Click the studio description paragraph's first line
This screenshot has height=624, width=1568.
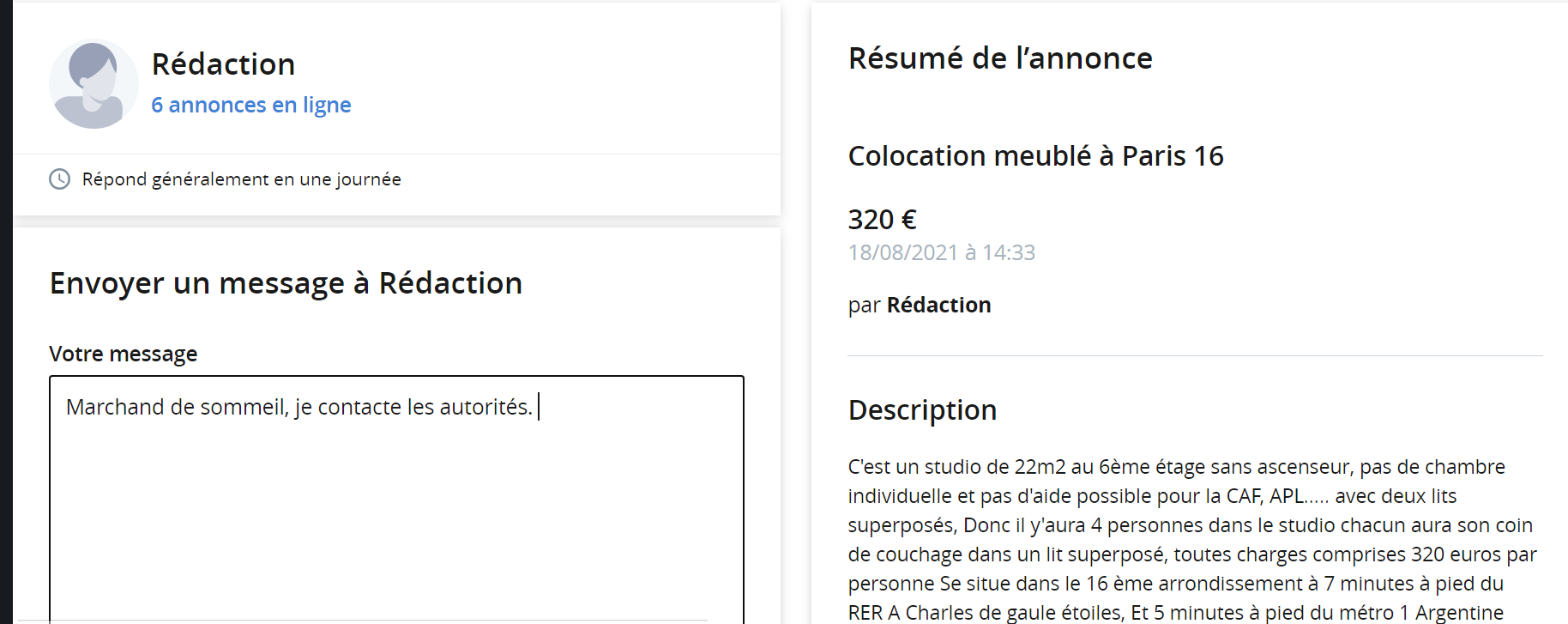[x=1175, y=467]
